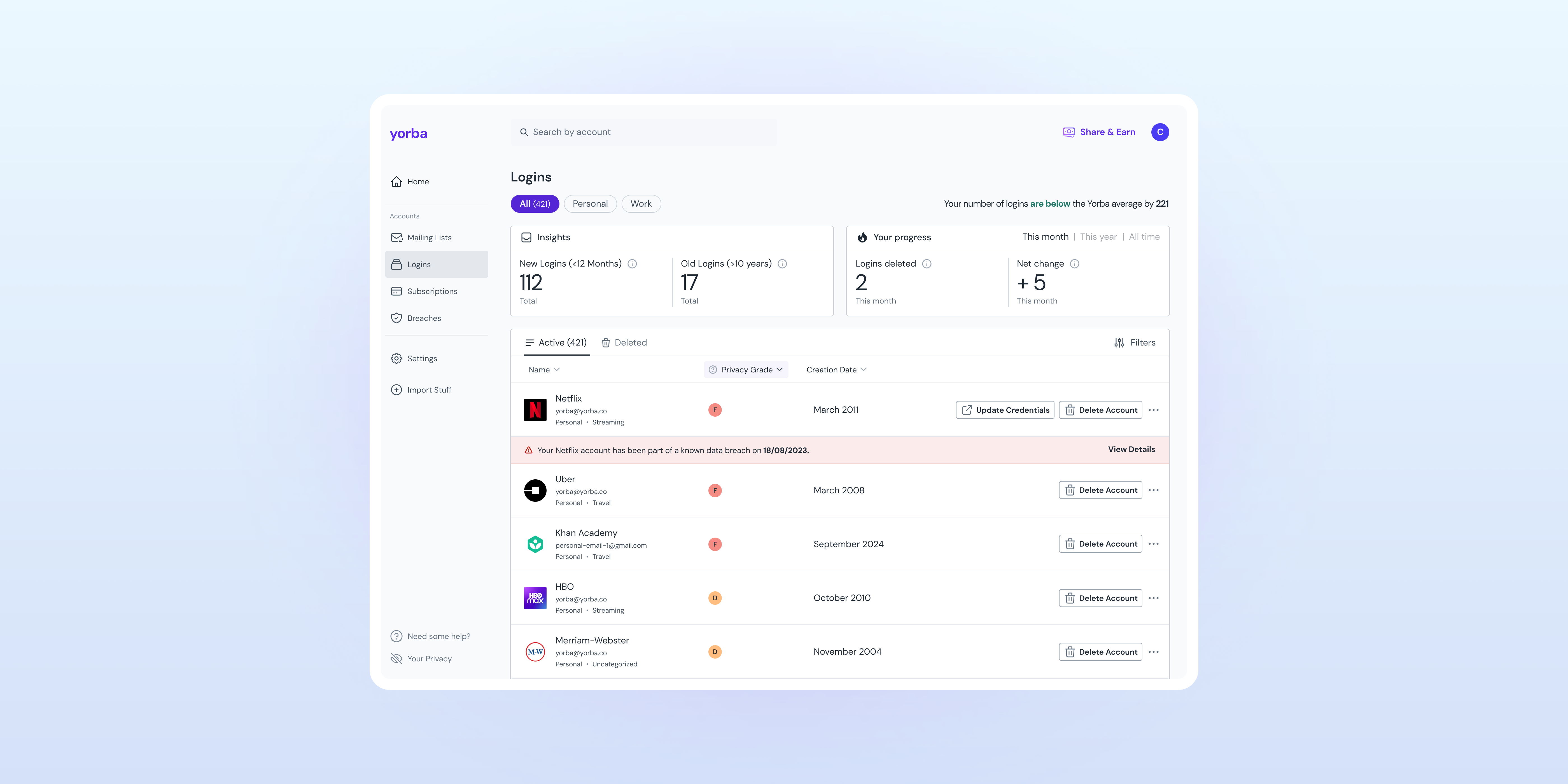Open Logins in the sidebar
Image resolution: width=1568 pixels, height=784 pixels.
click(x=437, y=264)
